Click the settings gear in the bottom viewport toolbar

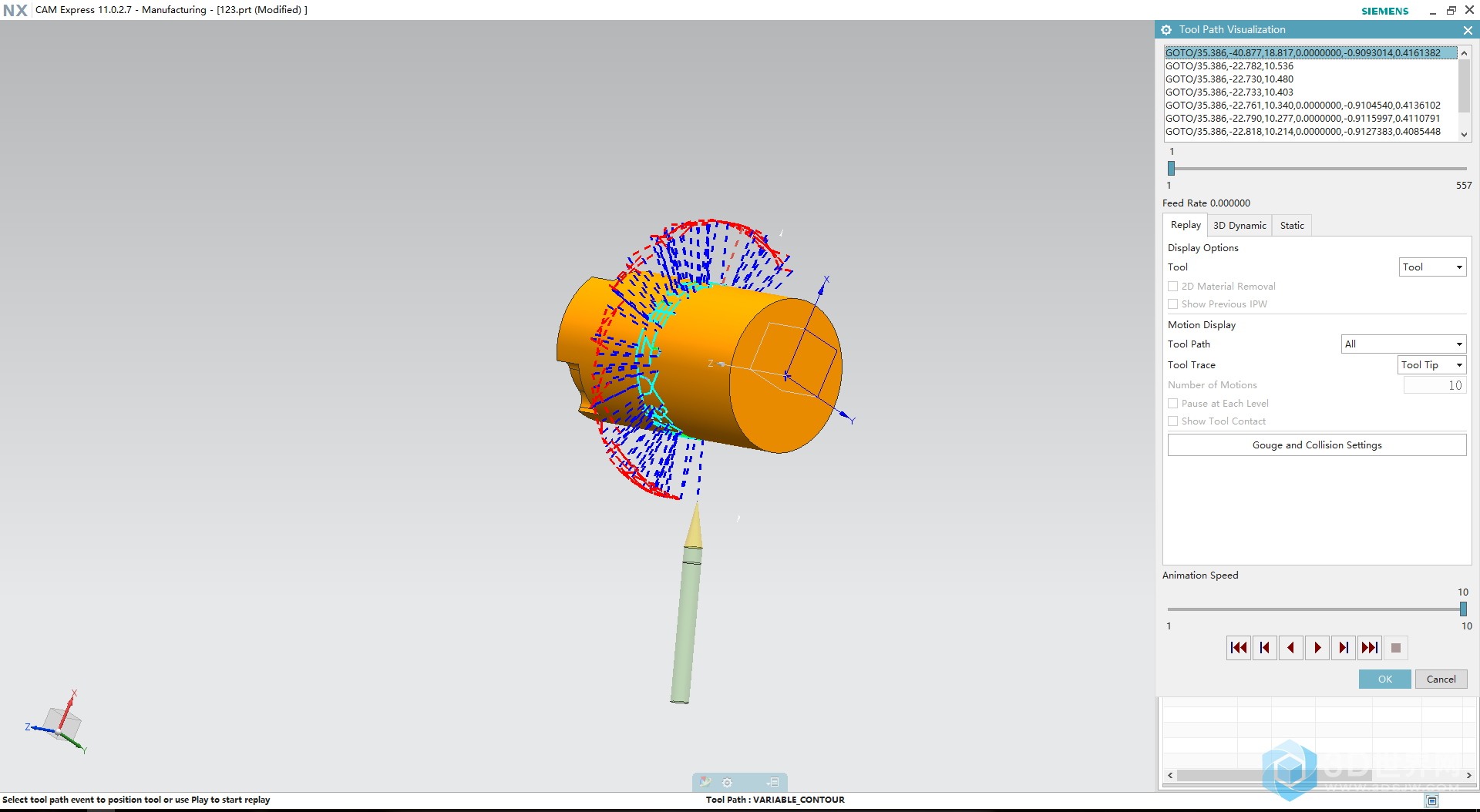pos(727,782)
